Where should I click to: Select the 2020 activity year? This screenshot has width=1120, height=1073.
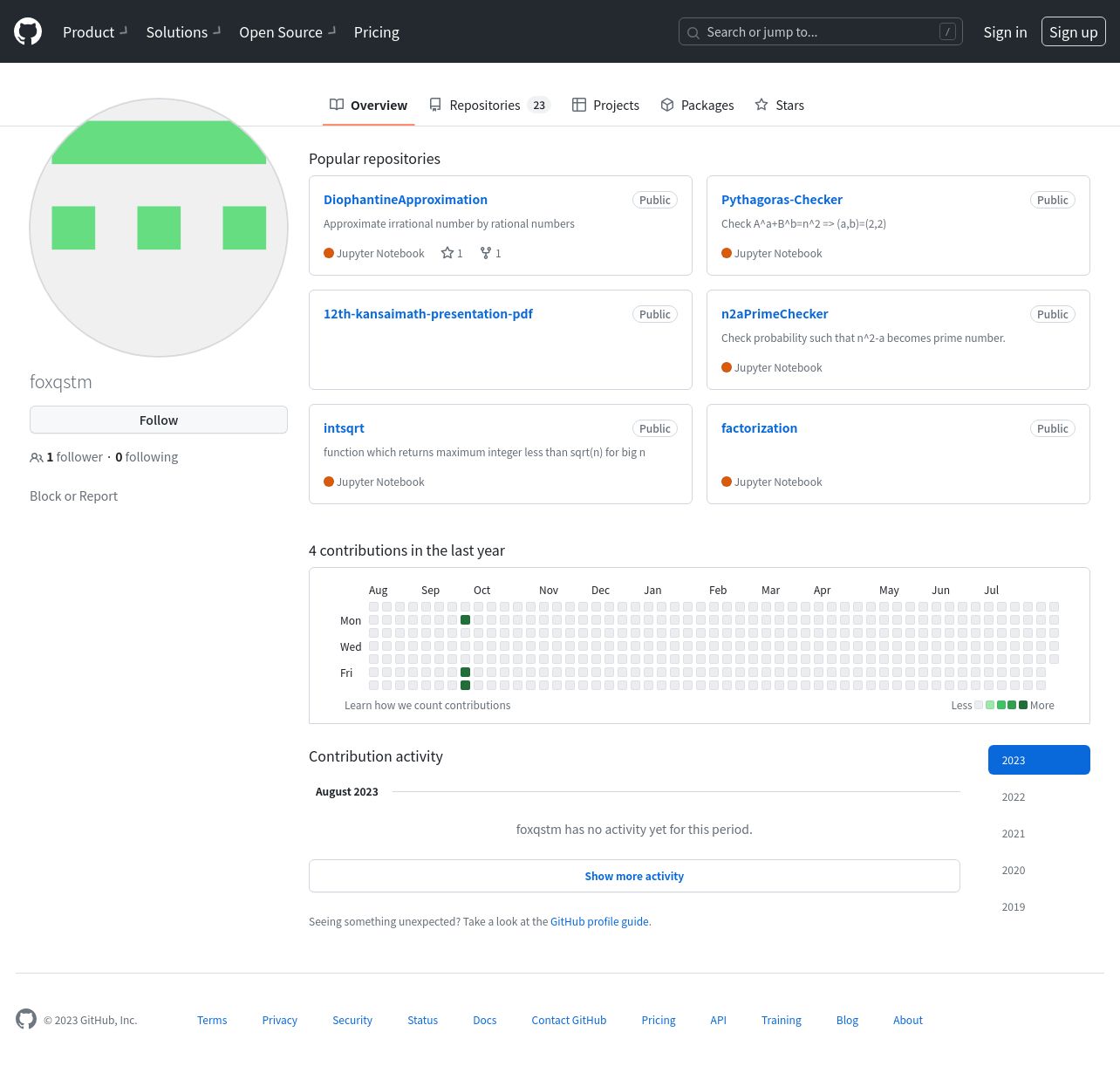pyautogui.click(x=1039, y=870)
